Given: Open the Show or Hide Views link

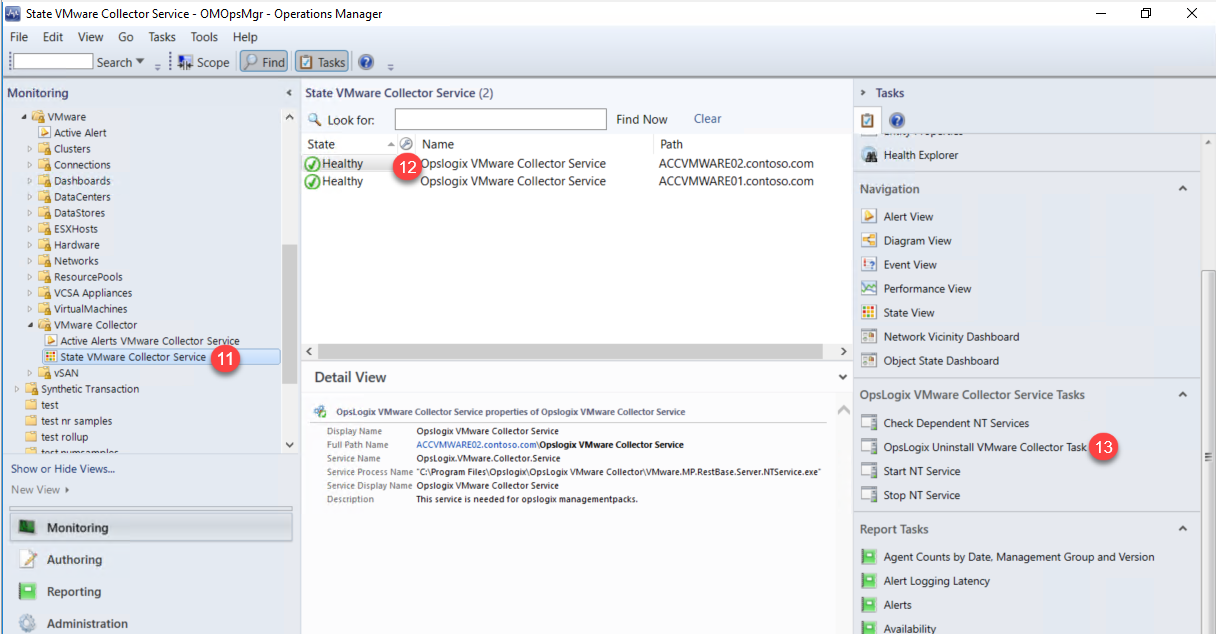Looking at the screenshot, I should [63, 469].
